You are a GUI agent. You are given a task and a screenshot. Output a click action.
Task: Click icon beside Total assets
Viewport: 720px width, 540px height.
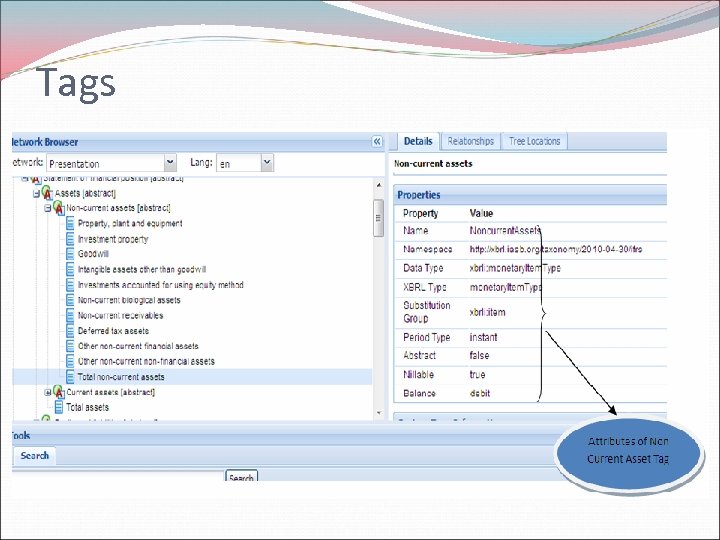click(59, 407)
